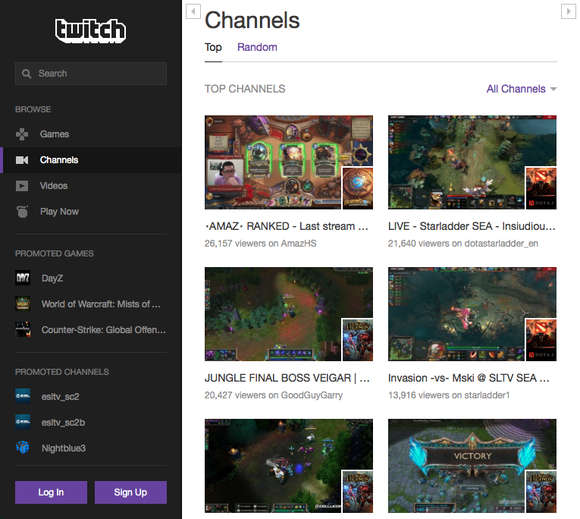Open 'Invasion -vs- Mski @ SLTV SEA' title
This screenshot has height=519, width=580.
coord(469,378)
